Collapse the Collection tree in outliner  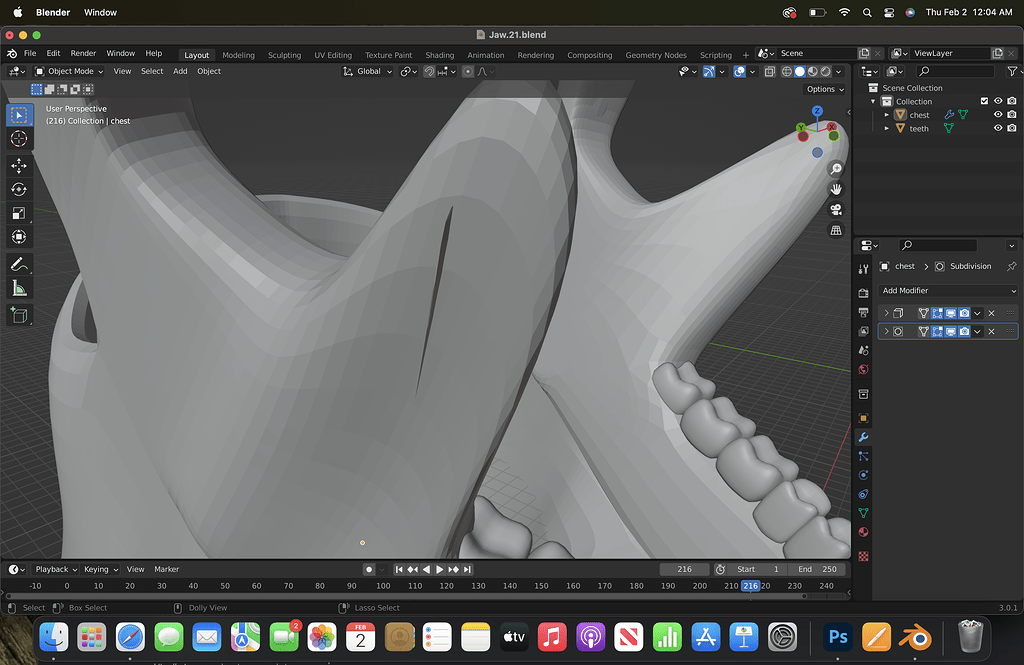point(873,101)
